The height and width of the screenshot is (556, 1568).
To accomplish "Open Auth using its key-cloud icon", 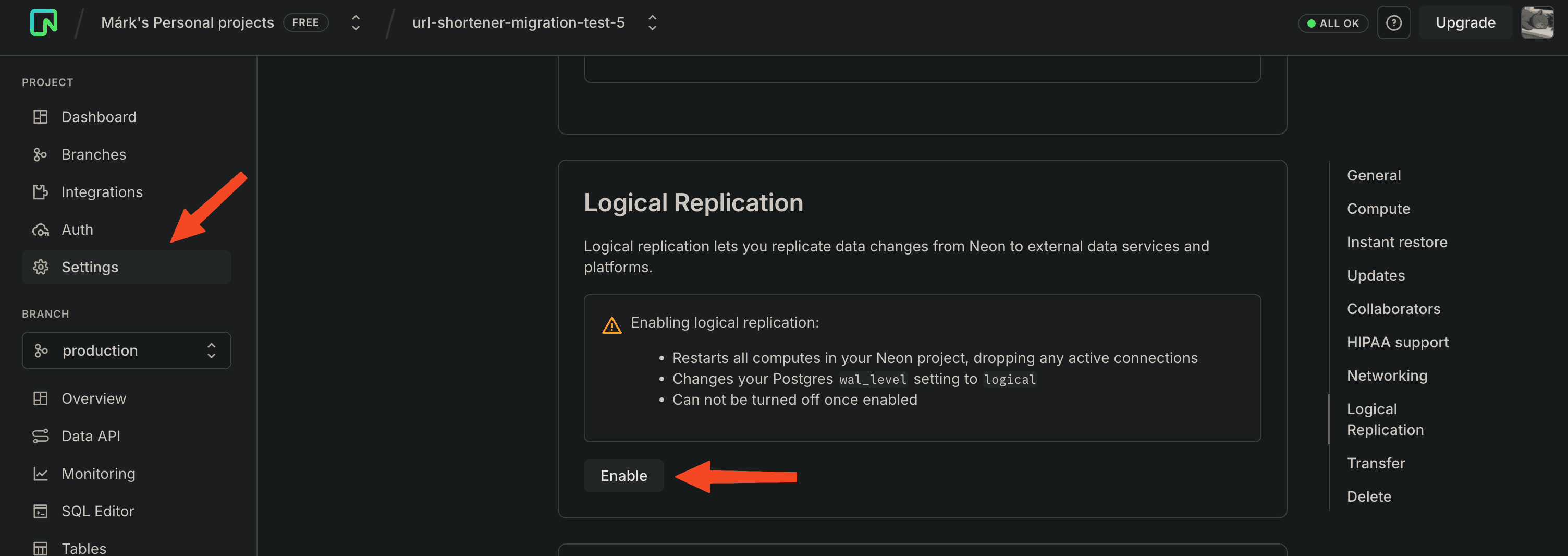I will click(40, 229).
